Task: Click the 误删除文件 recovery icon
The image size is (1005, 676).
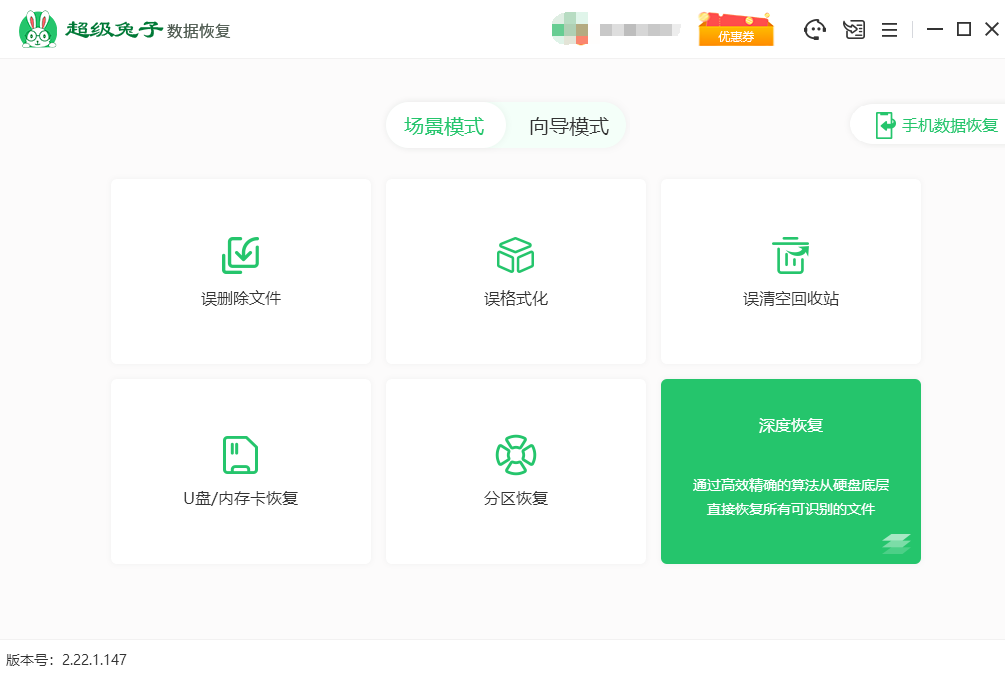Action: pos(240,256)
